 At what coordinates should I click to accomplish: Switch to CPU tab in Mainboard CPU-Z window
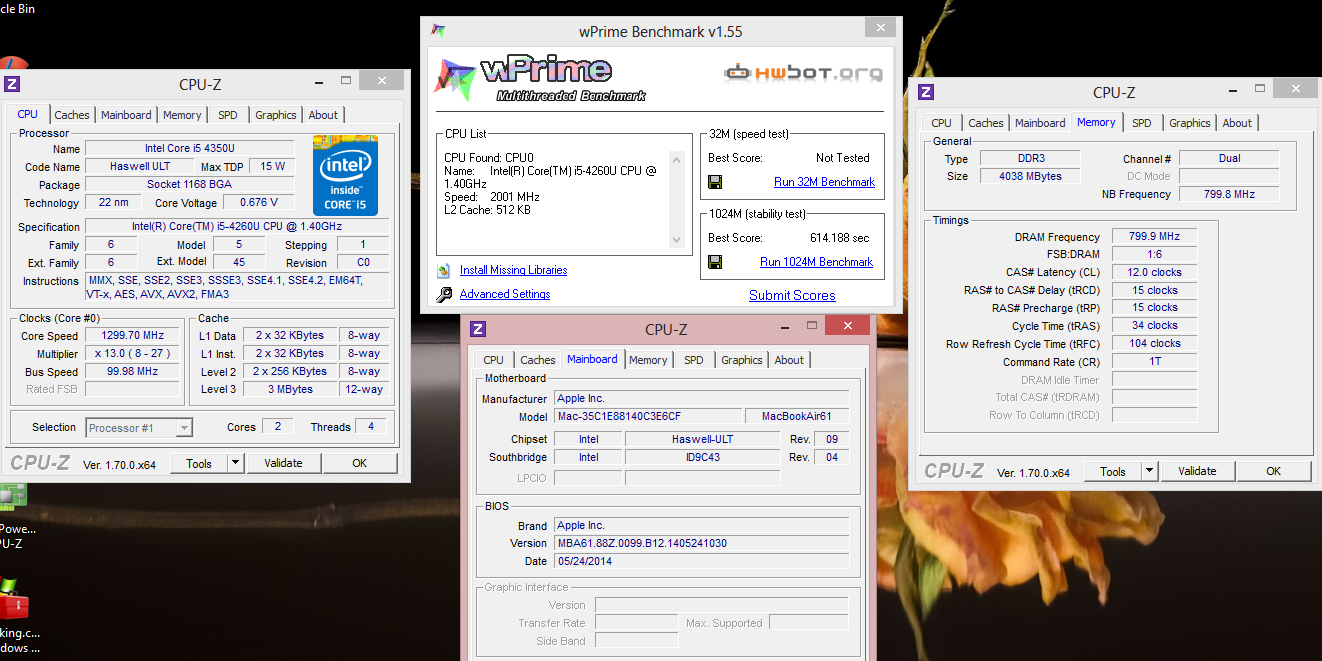494,360
